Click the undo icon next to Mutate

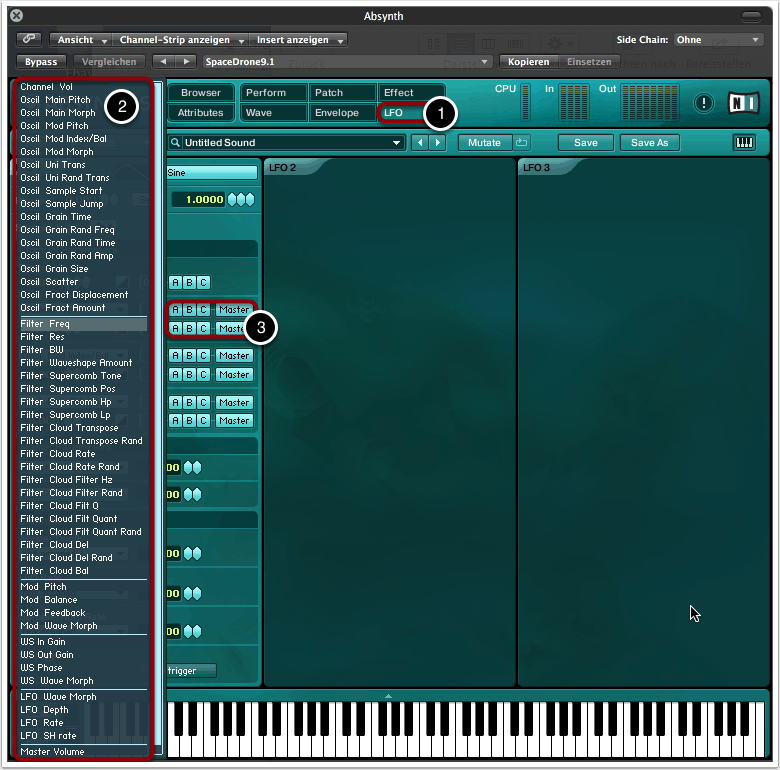[x=522, y=143]
